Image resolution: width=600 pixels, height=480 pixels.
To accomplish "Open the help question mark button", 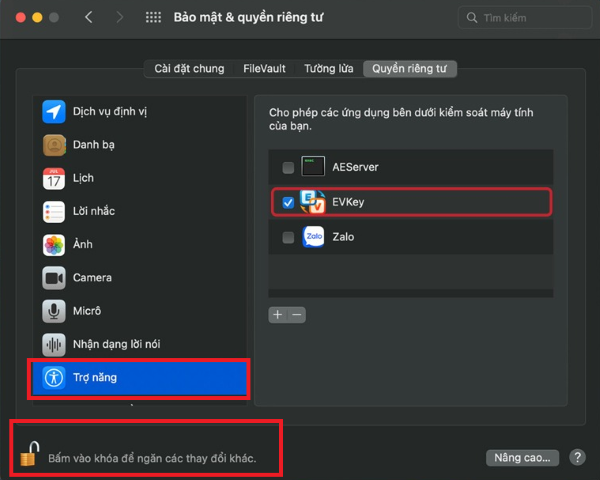I will (x=577, y=457).
